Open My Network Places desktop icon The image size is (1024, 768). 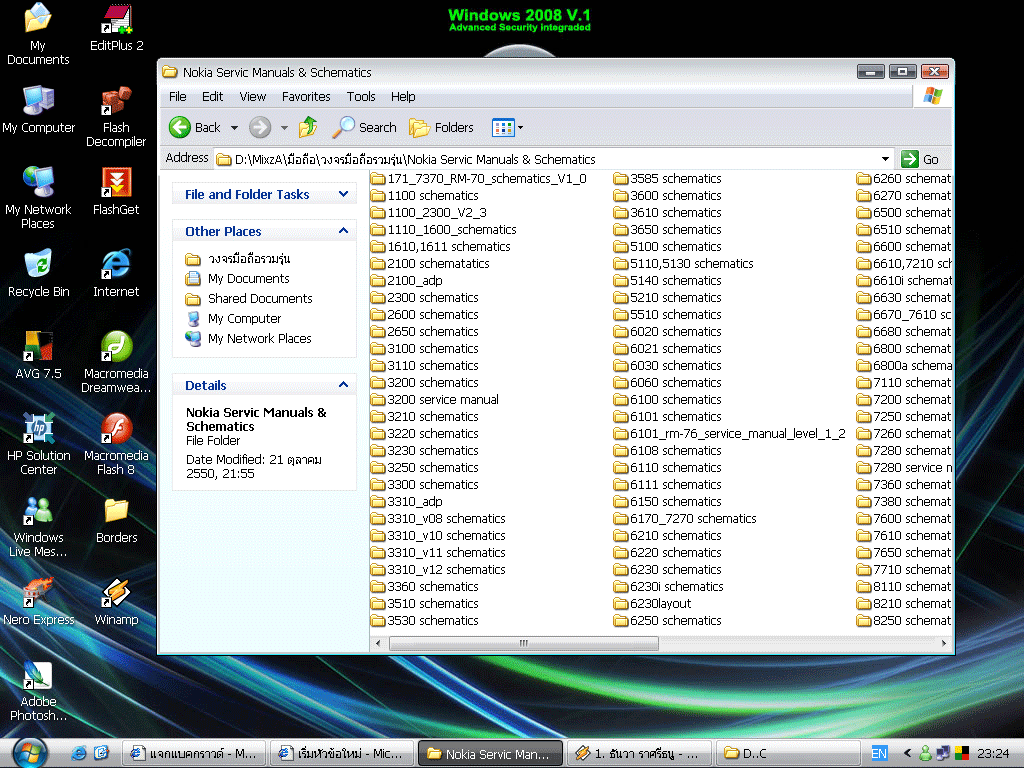coord(38,198)
